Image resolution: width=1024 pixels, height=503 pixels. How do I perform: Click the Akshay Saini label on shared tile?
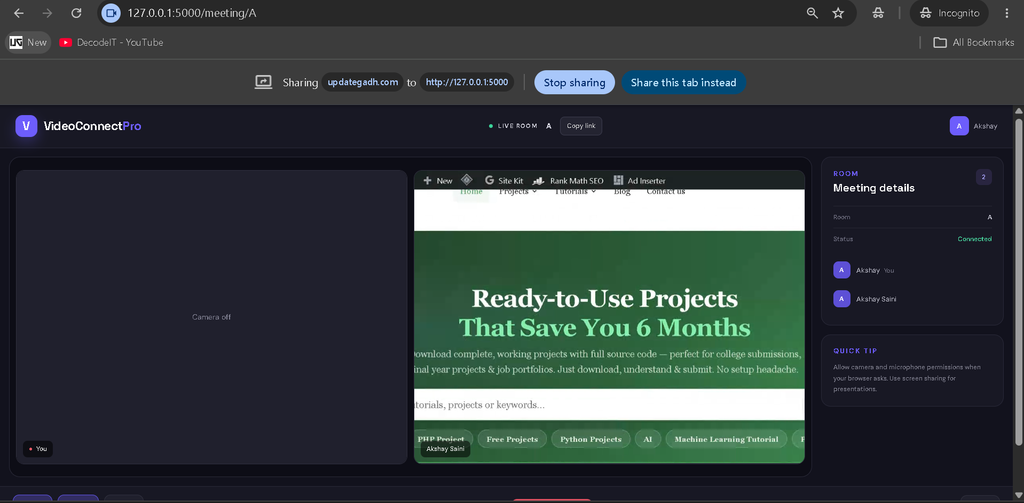(x=445, y=449)
